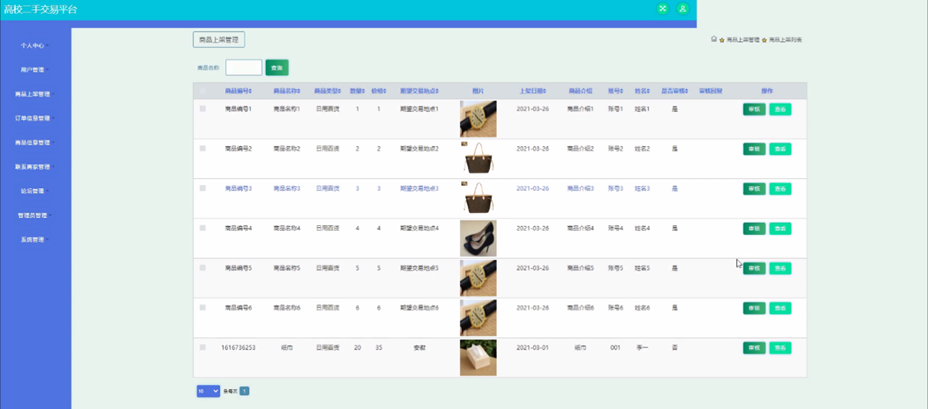Click the 商品上架管理 tab button
Screen dimensions: 928x409
pyautogui.click(x=219, y=40)
